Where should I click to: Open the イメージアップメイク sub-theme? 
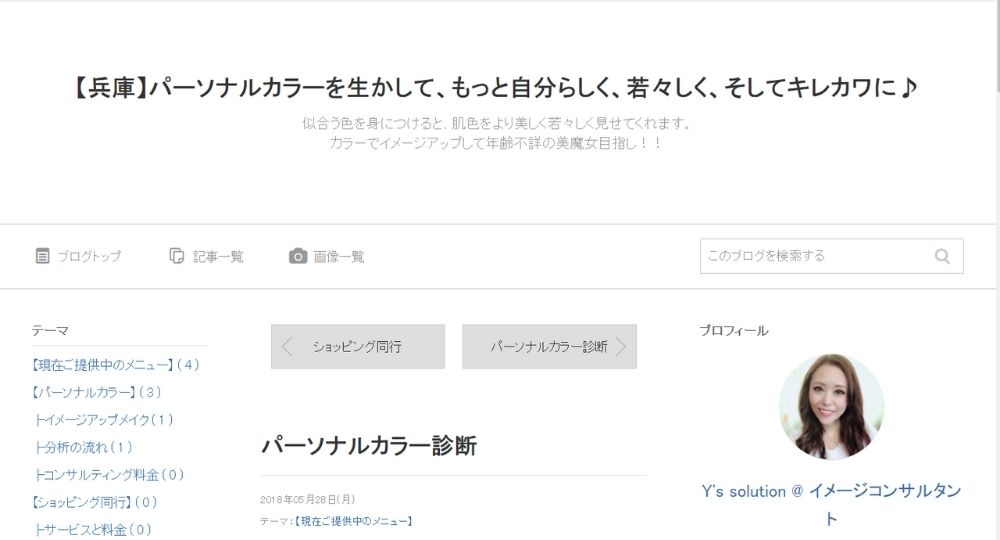pyautogui.click(x=105, y=420)
